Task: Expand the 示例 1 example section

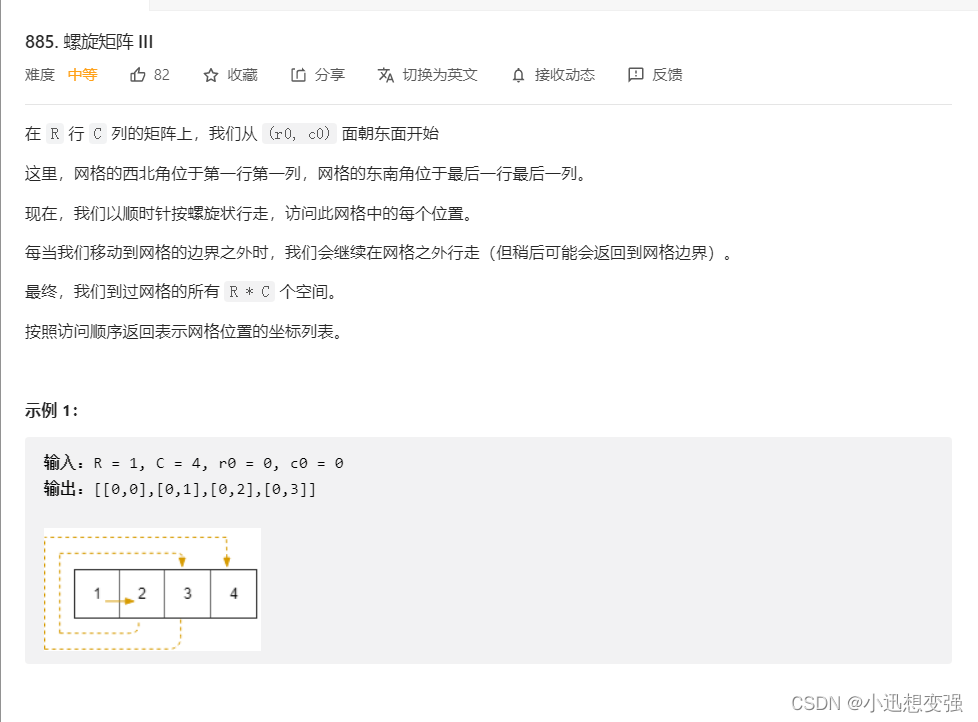Action: tap(48, 408)
